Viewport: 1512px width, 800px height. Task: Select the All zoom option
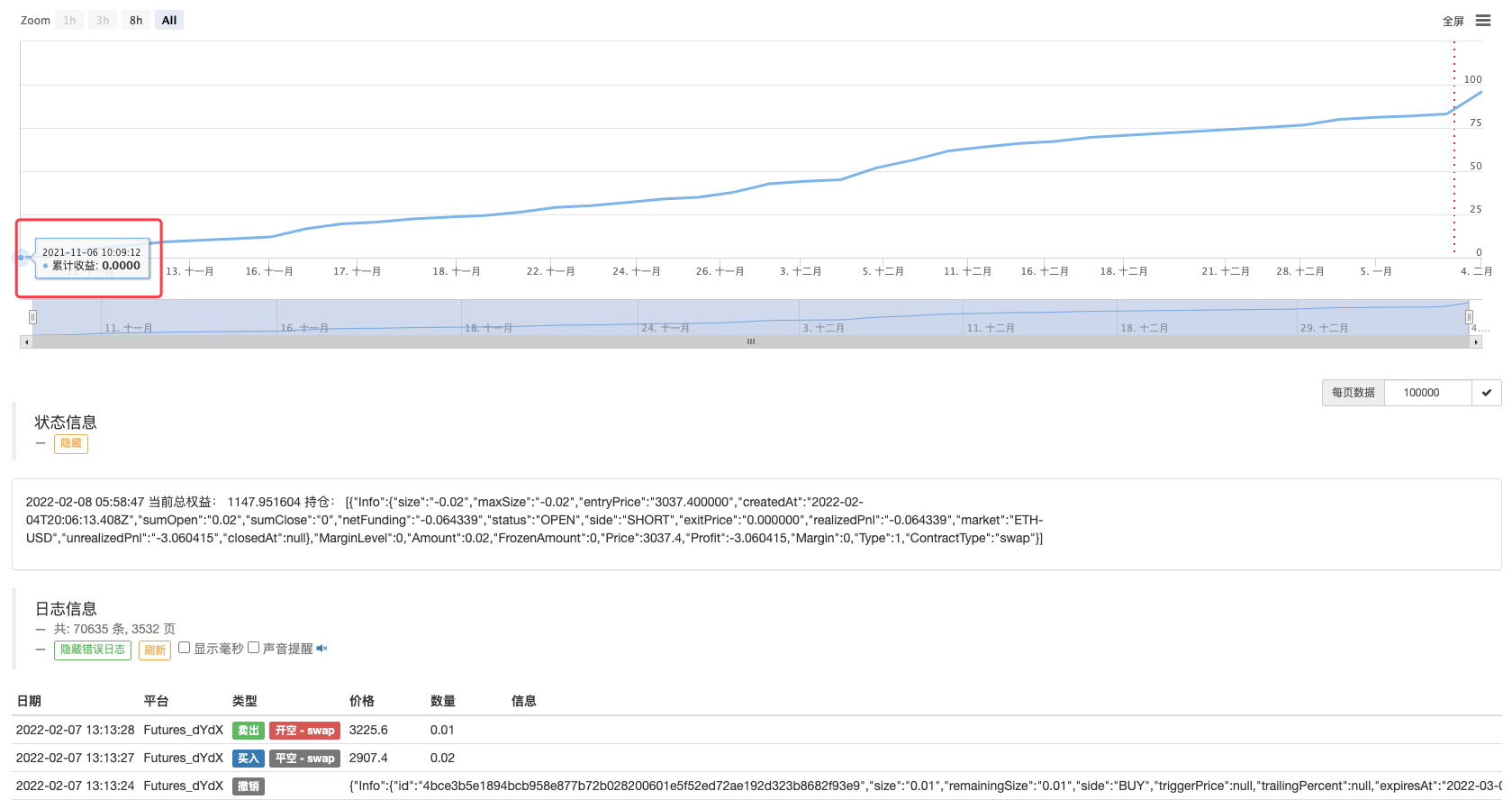pos(169,21)
